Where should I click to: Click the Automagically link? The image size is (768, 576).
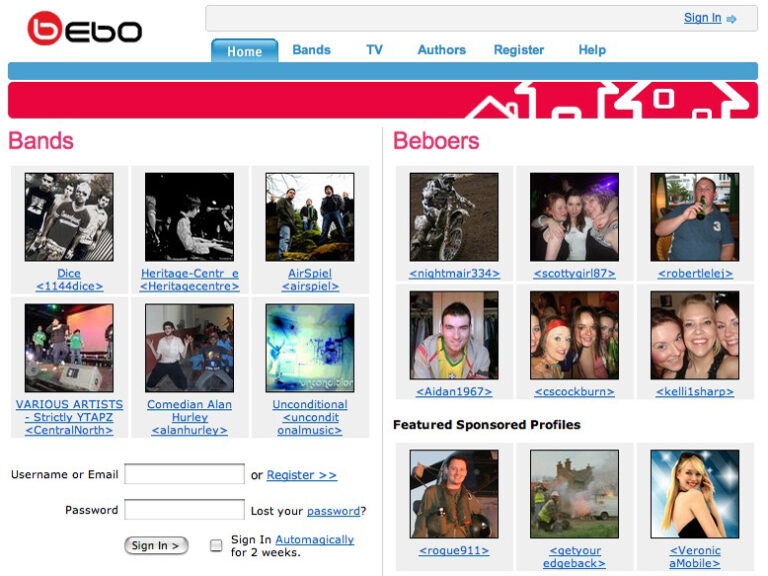tap(314, 540)
